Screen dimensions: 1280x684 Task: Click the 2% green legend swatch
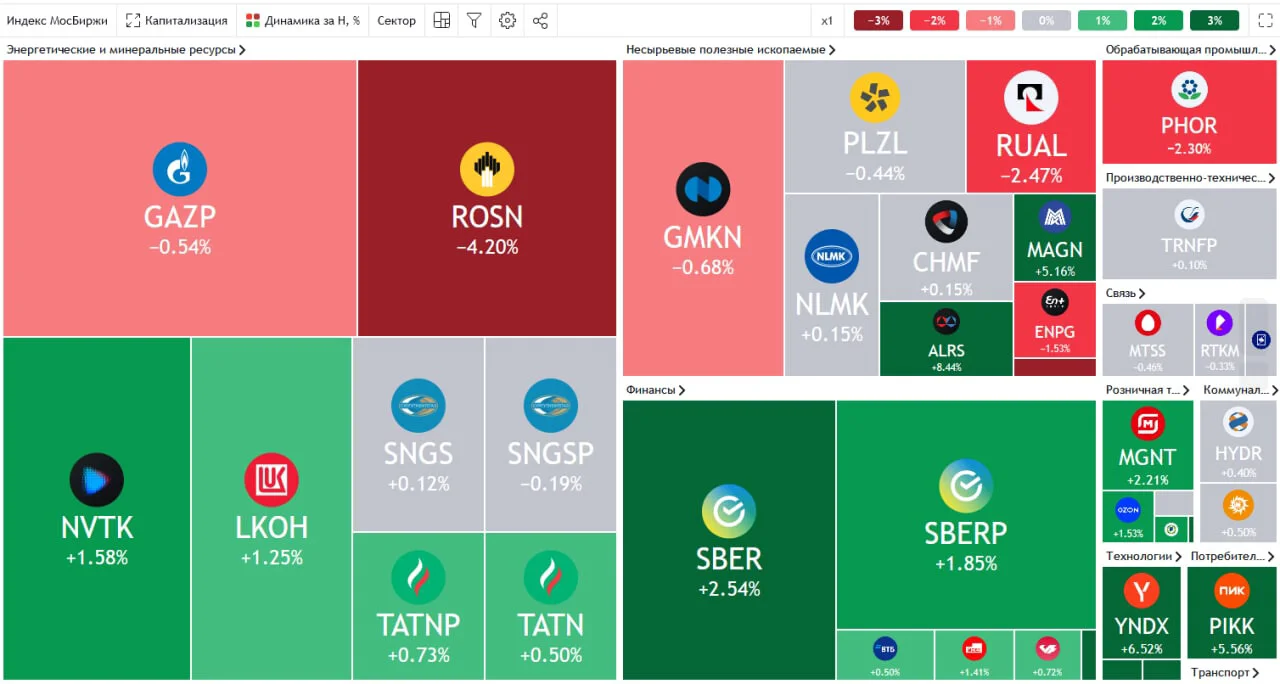pyautogui.click(x=1158, y=20)
